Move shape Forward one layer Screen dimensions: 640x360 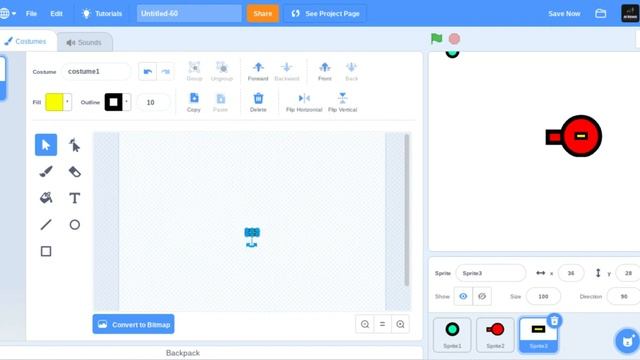258,71
